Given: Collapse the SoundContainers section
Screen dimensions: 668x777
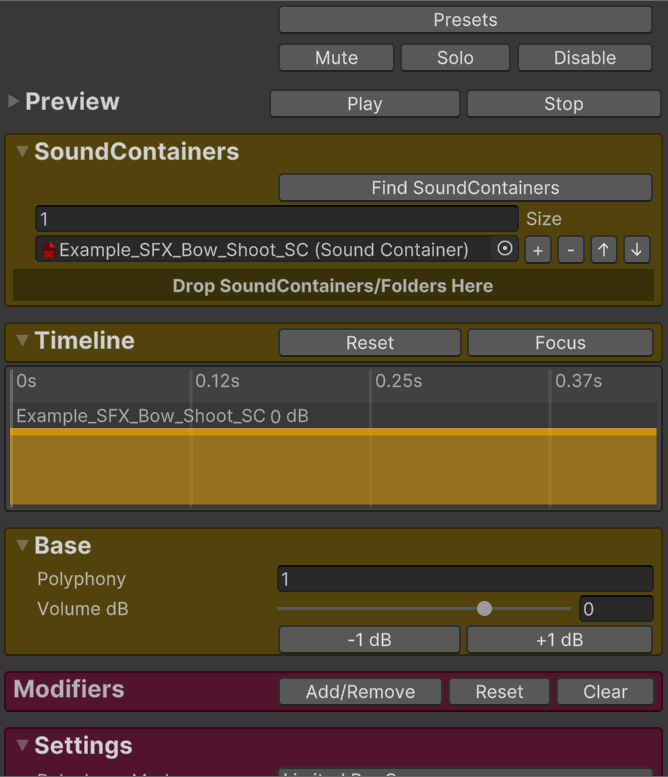Looking at the screenshot, I should (x=23, y=152).
